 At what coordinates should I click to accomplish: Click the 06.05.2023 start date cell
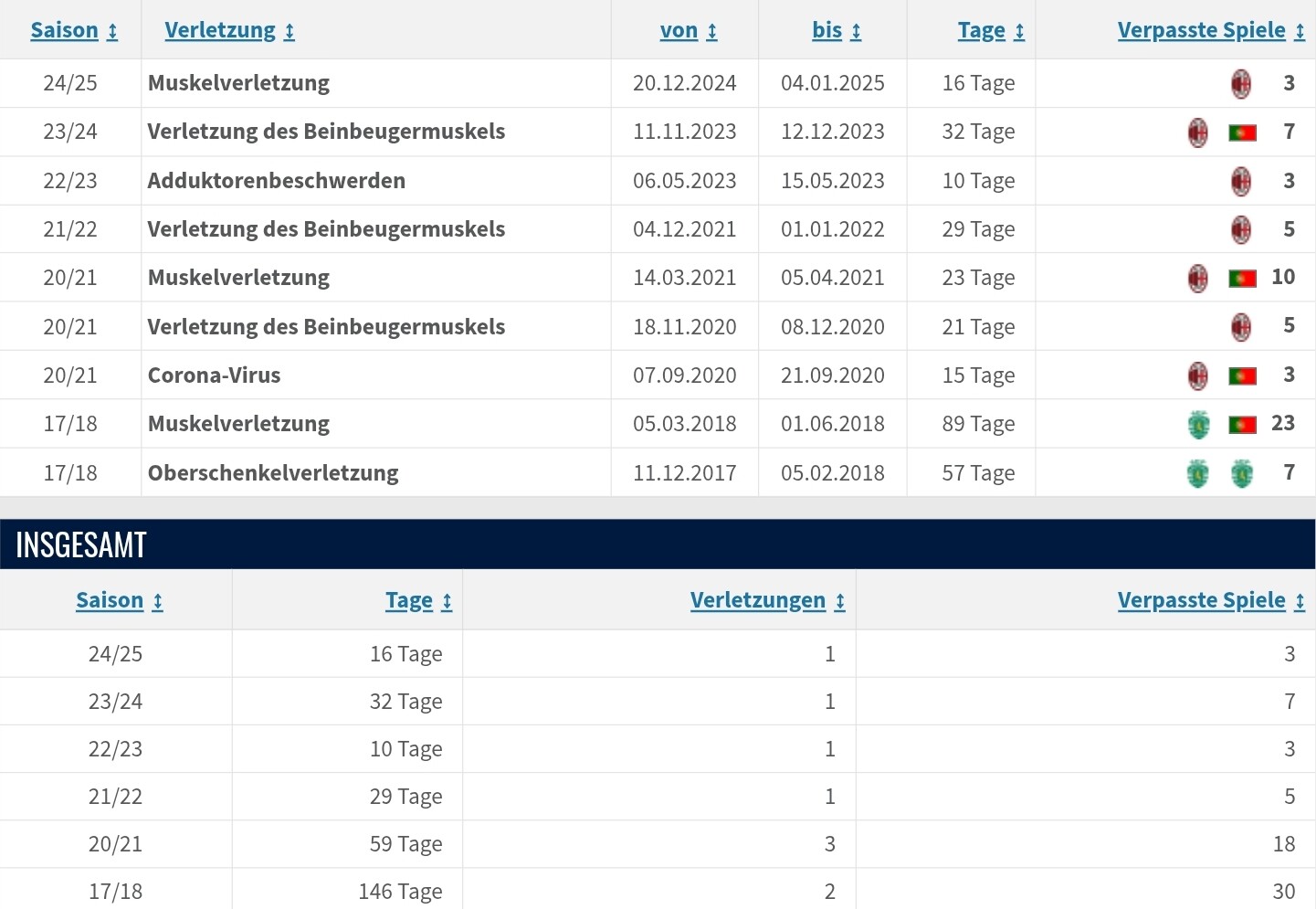coord(685,181)
